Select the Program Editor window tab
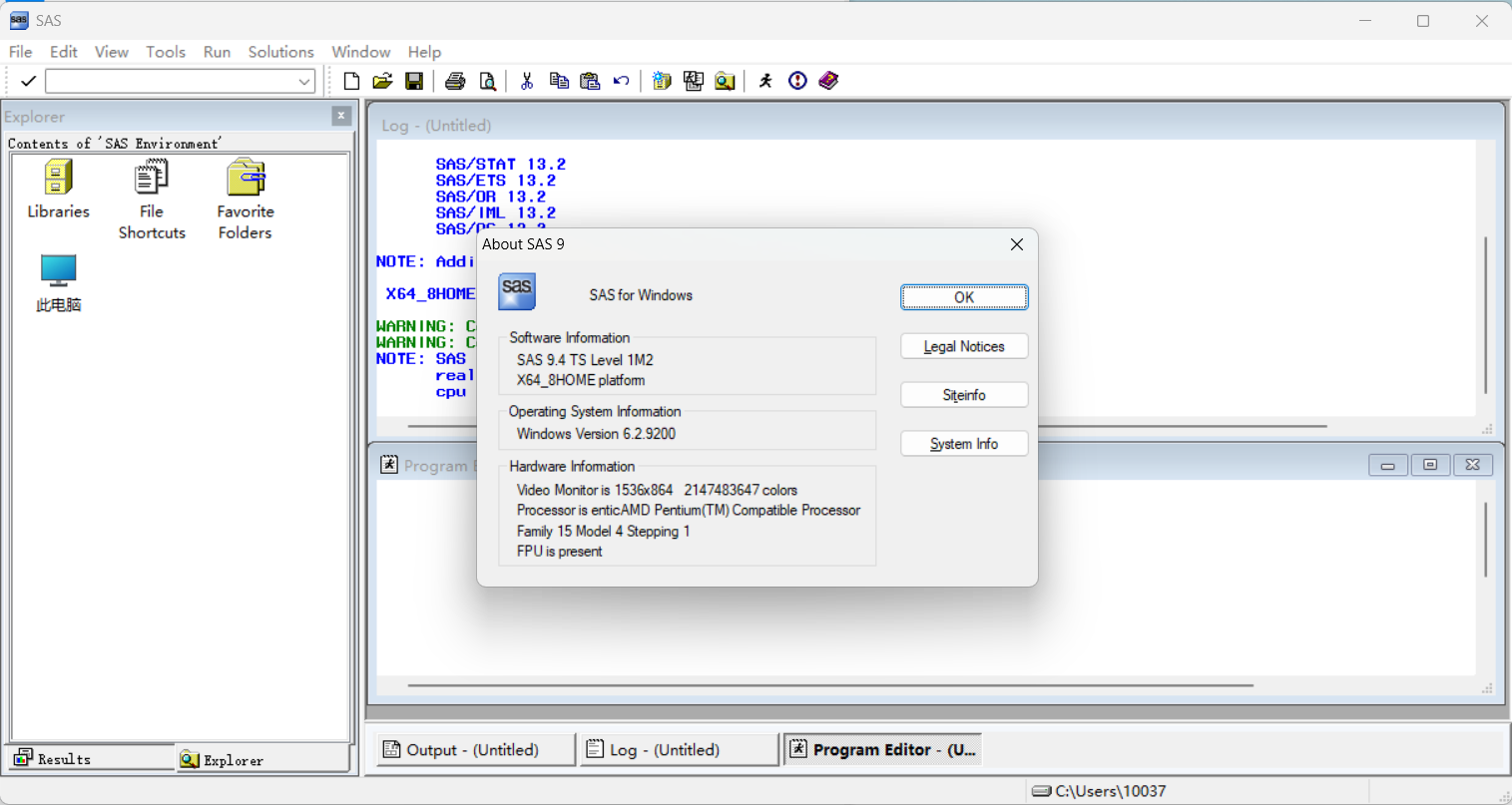Screen dimensions: 1512x805 pos(882,749)
